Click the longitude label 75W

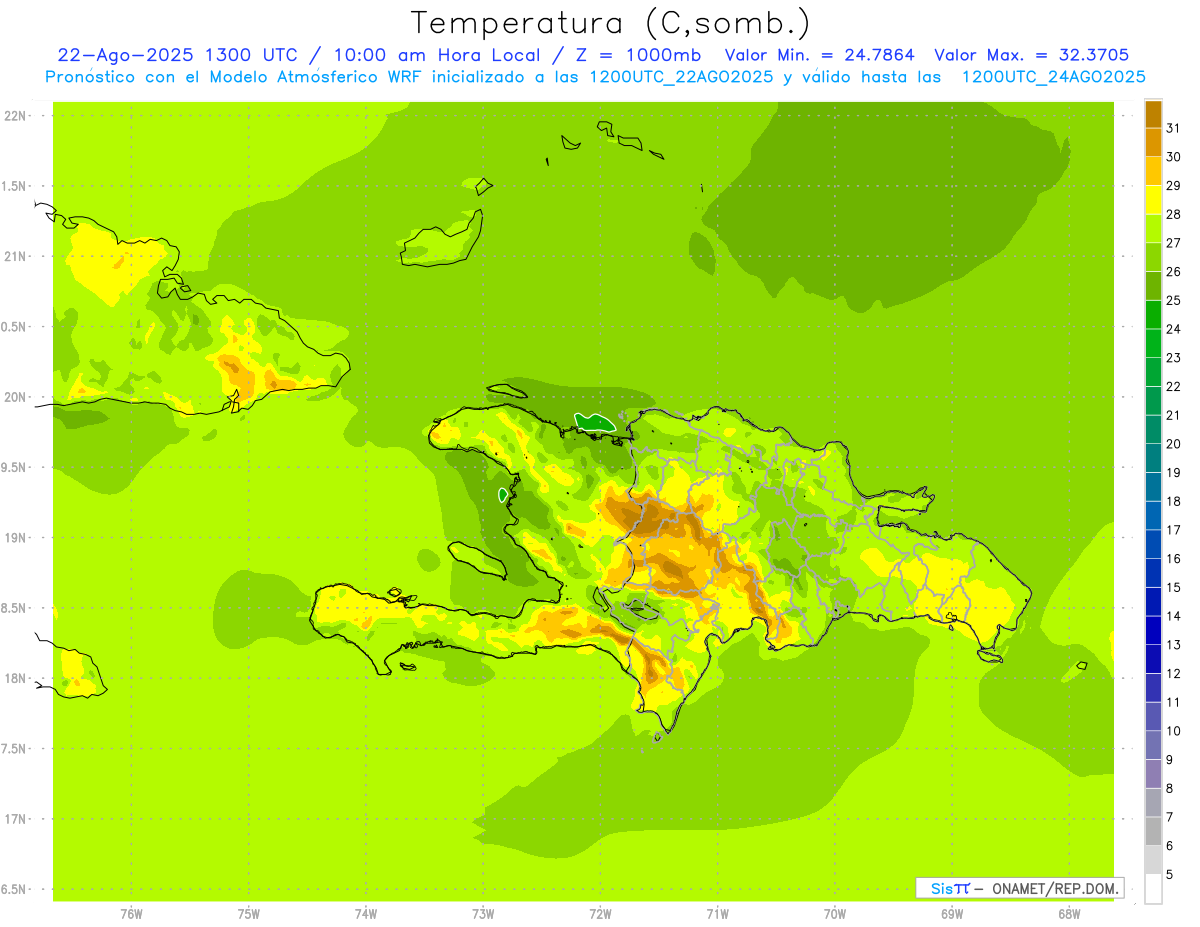coord(248,914)
